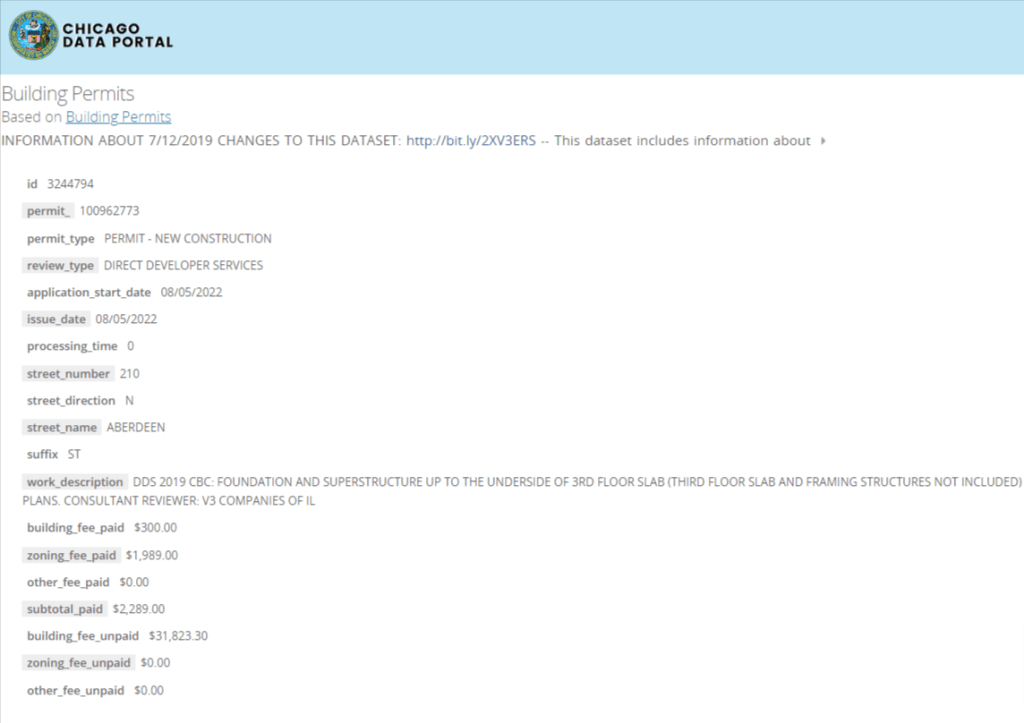Viewport: 1024px width, 723px height.
Task: Click the Chicago city seal logo
Action: [33, 36]
